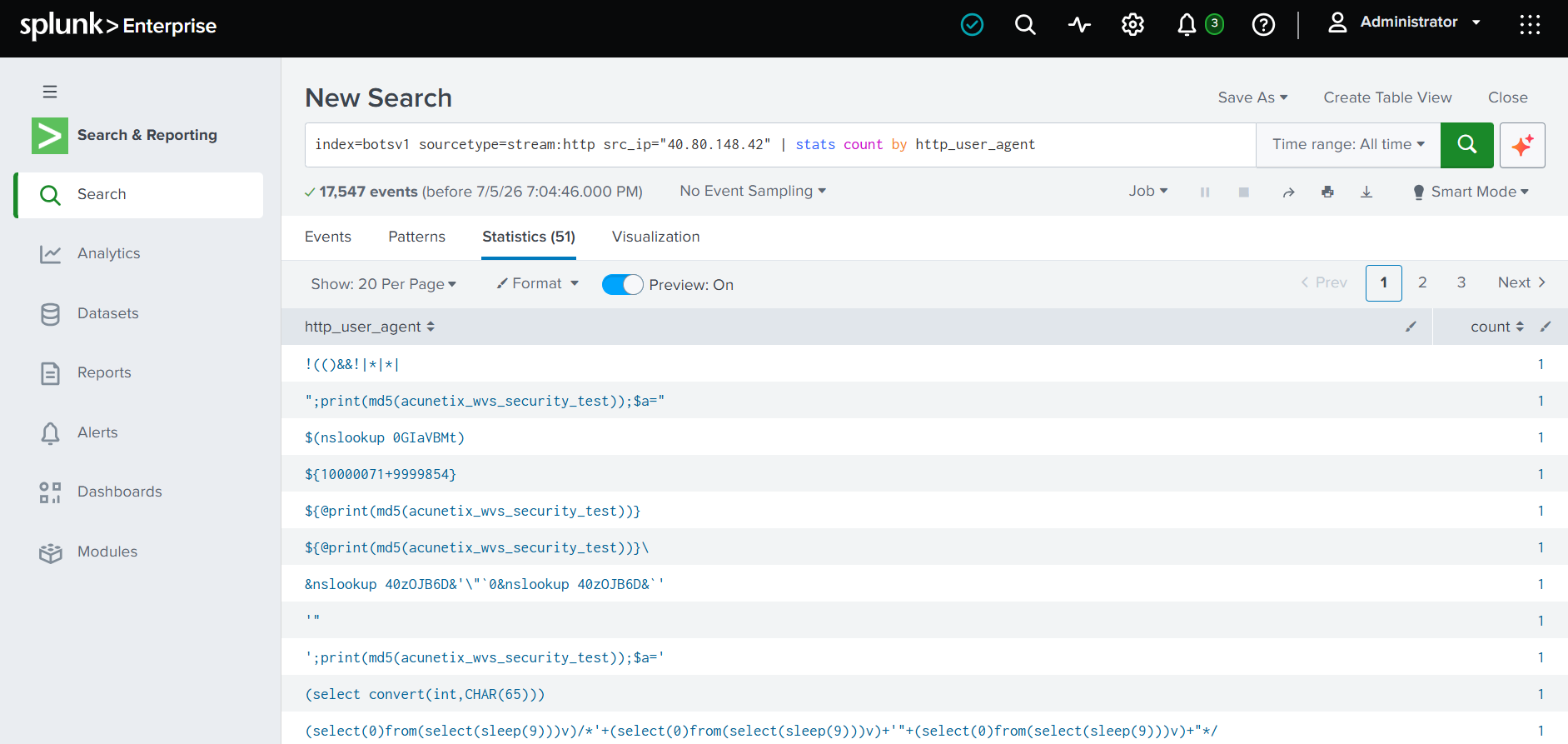Go to results page 2
The height and width of the screenshot is (744, 1568).
pos(1422,283)
